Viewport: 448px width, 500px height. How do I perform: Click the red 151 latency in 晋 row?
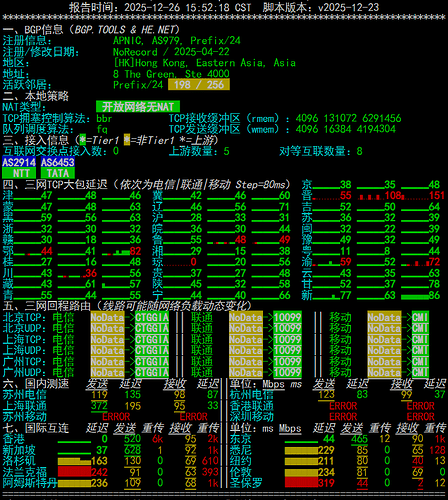coord(437,195)
